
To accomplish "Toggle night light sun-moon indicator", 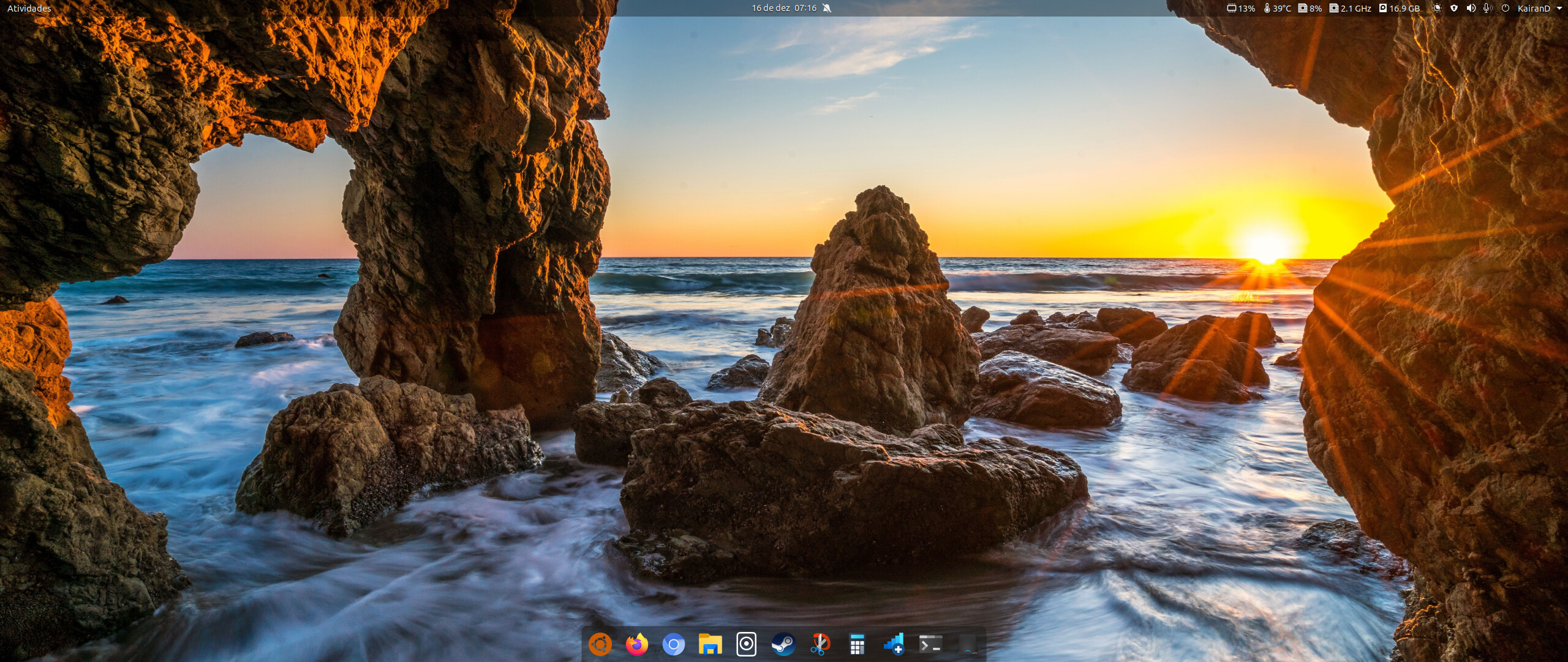I will 1436,9.
